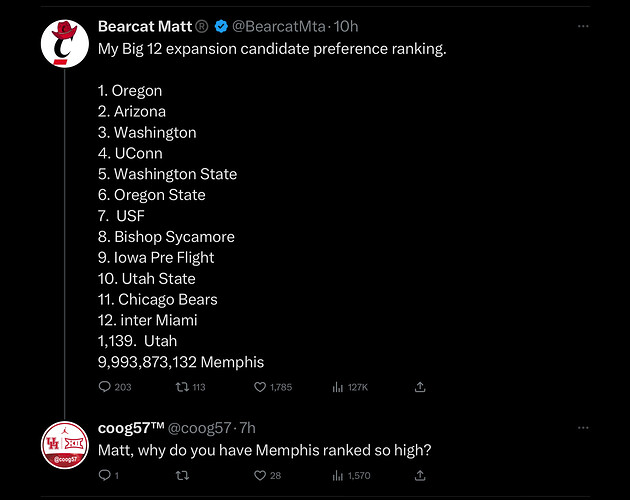The image size is (630, 500).
Task: Share coog57's reply tweet
Action: click(420, 475)
